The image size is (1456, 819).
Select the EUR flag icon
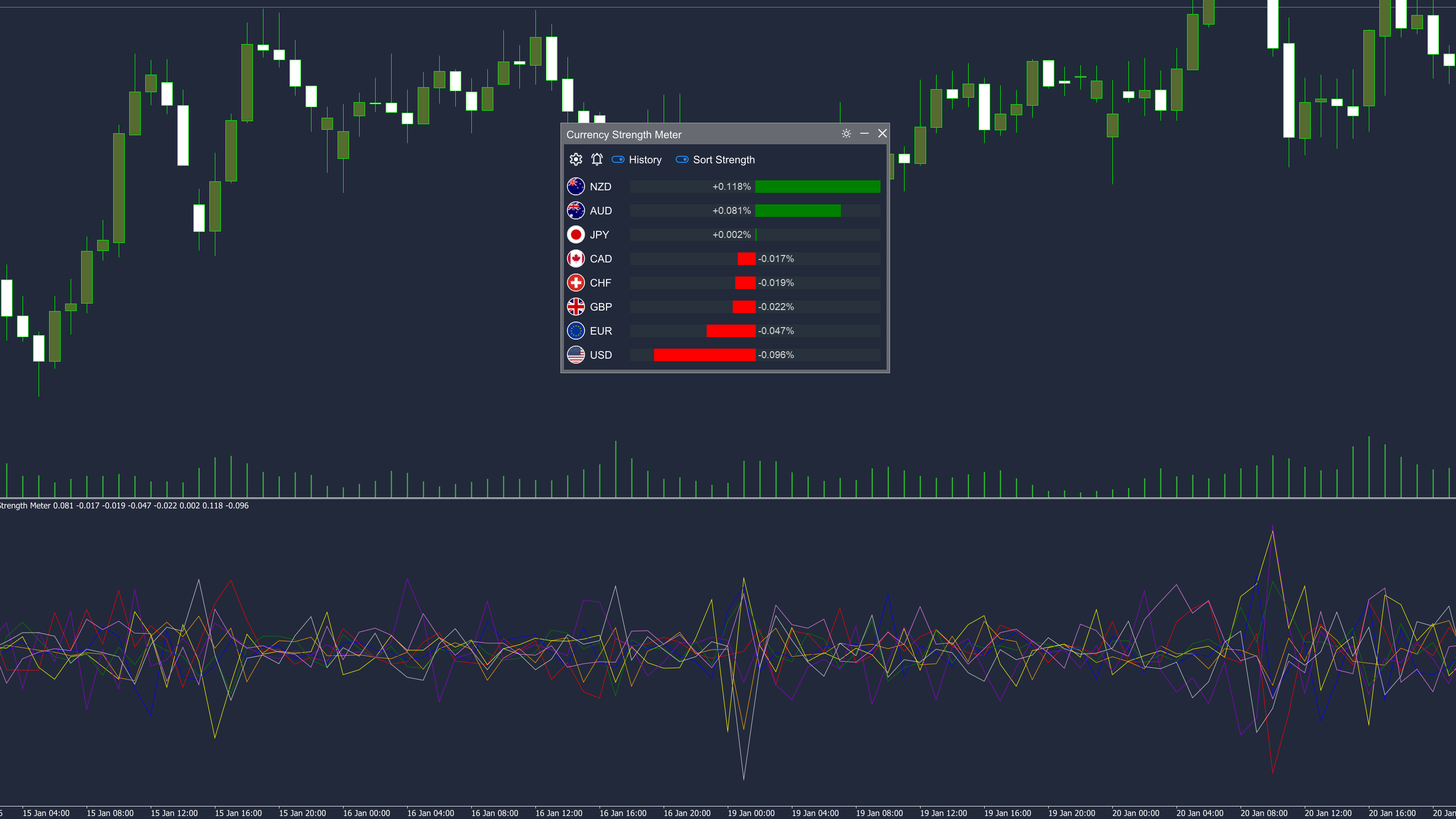coord(575,331)
